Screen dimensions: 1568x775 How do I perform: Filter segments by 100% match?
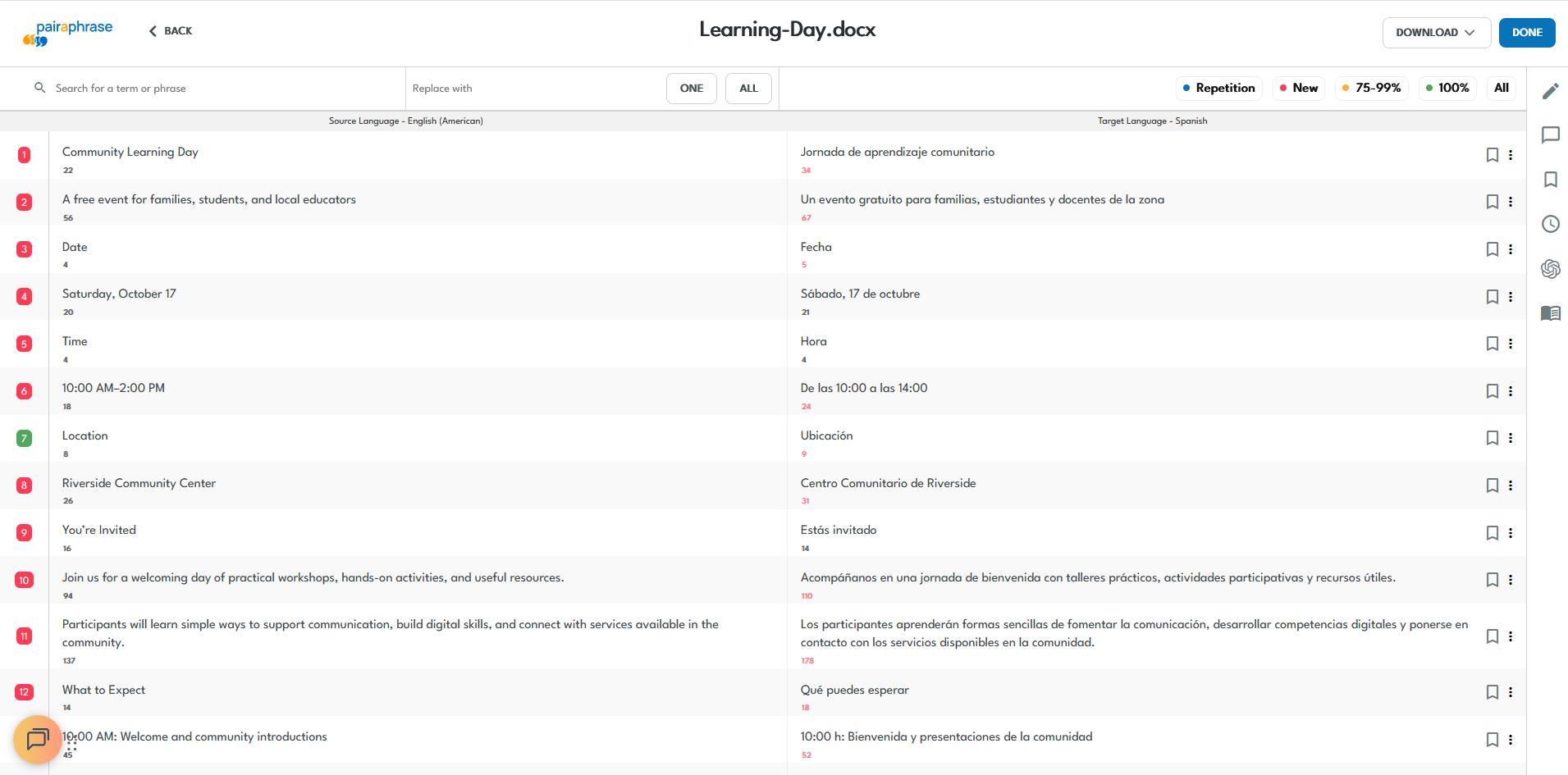(x=1447, y=88)
